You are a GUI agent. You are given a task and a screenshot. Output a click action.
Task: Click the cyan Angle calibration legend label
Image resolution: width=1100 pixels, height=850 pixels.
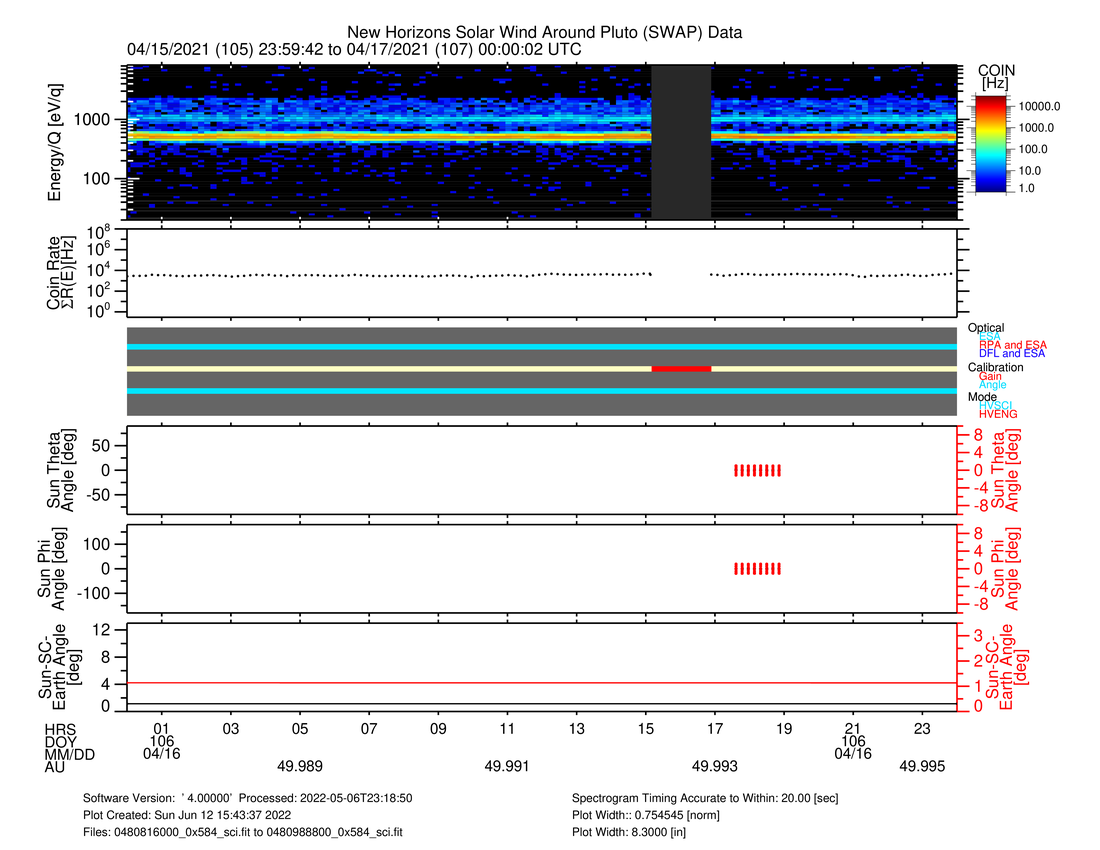pyautogui.click(x=993, y=385)
